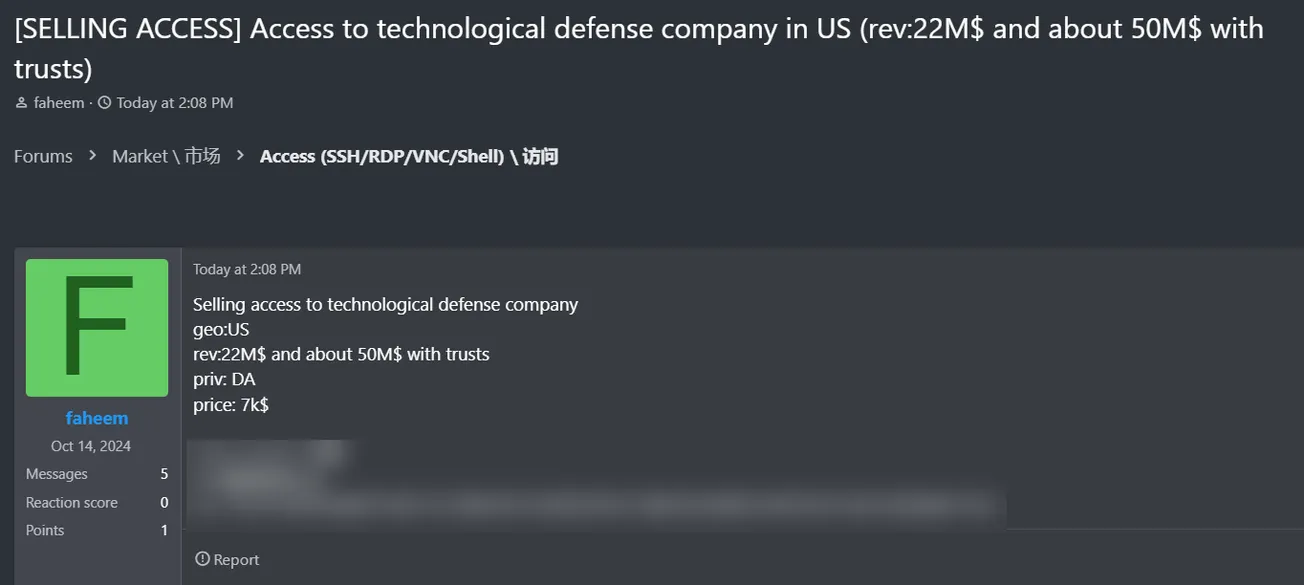Screen dimensions: 1304x585
Task: Click the person icon beside faheem's name
Action: [x=20, y=102]
